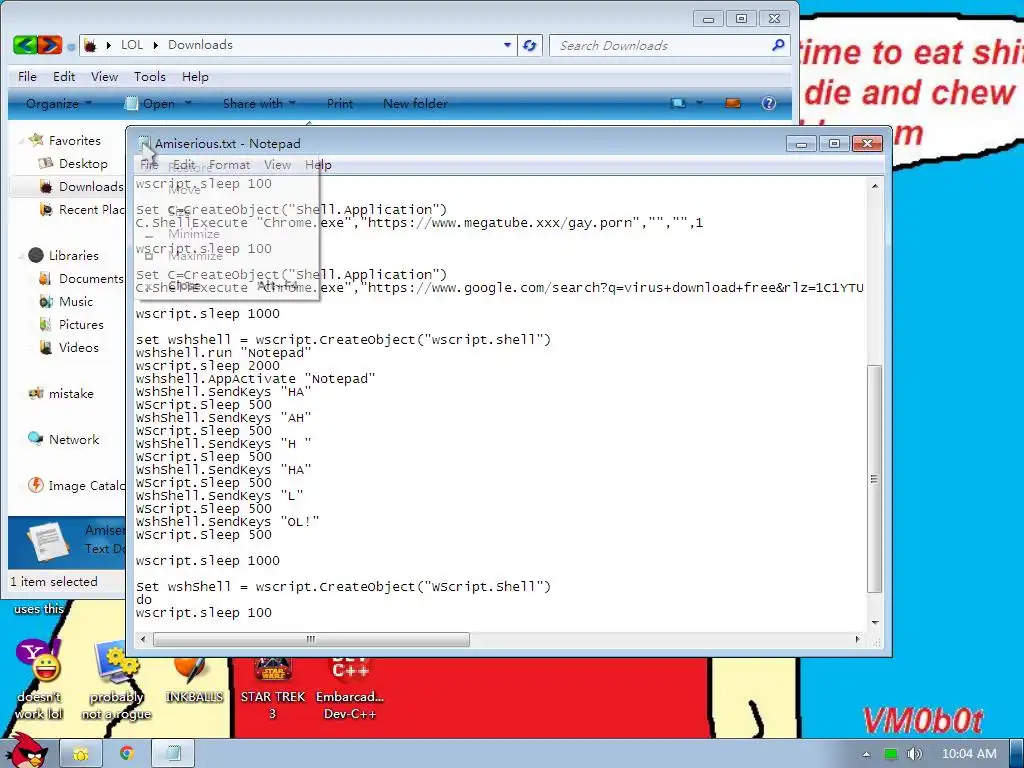This screenshot has height=768, width=1024.
Task: Click Print in Explorer toolbar
Action: tap(340, 103)
